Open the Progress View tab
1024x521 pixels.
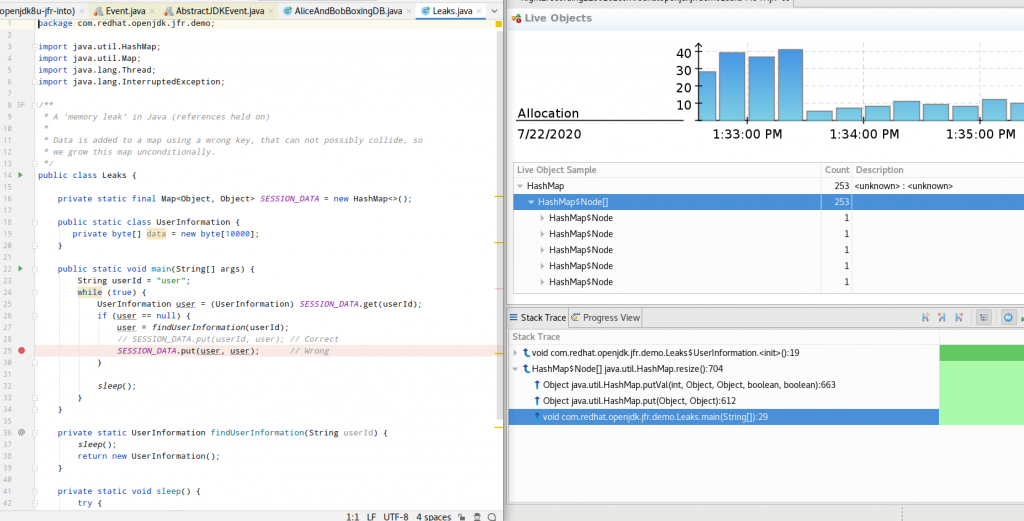606,317
